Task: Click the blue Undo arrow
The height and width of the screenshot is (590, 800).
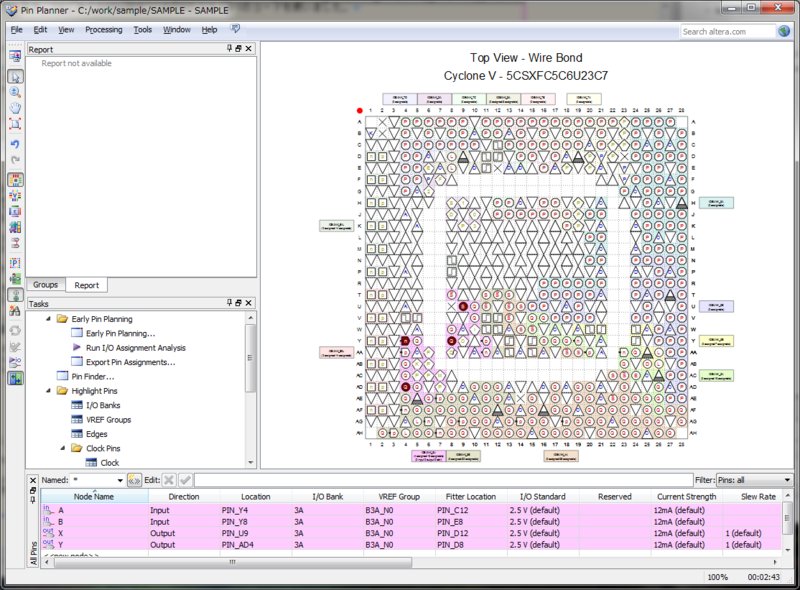Action: (15, 144)
